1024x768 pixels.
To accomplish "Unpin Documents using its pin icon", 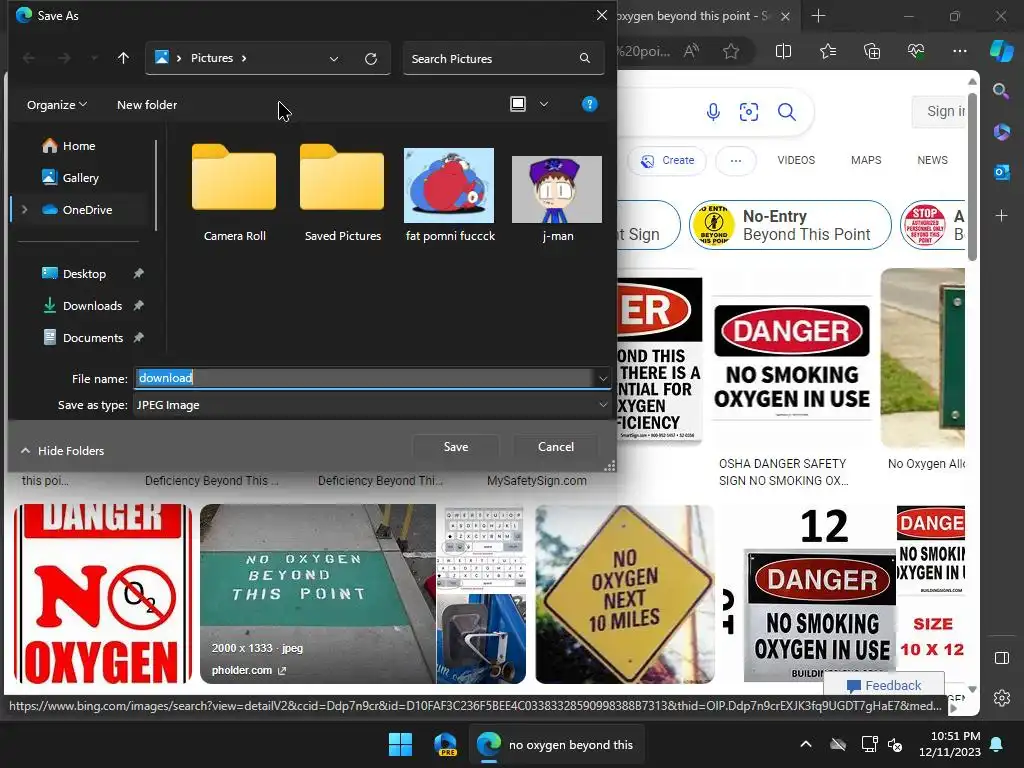I will [x=138, y=338].
